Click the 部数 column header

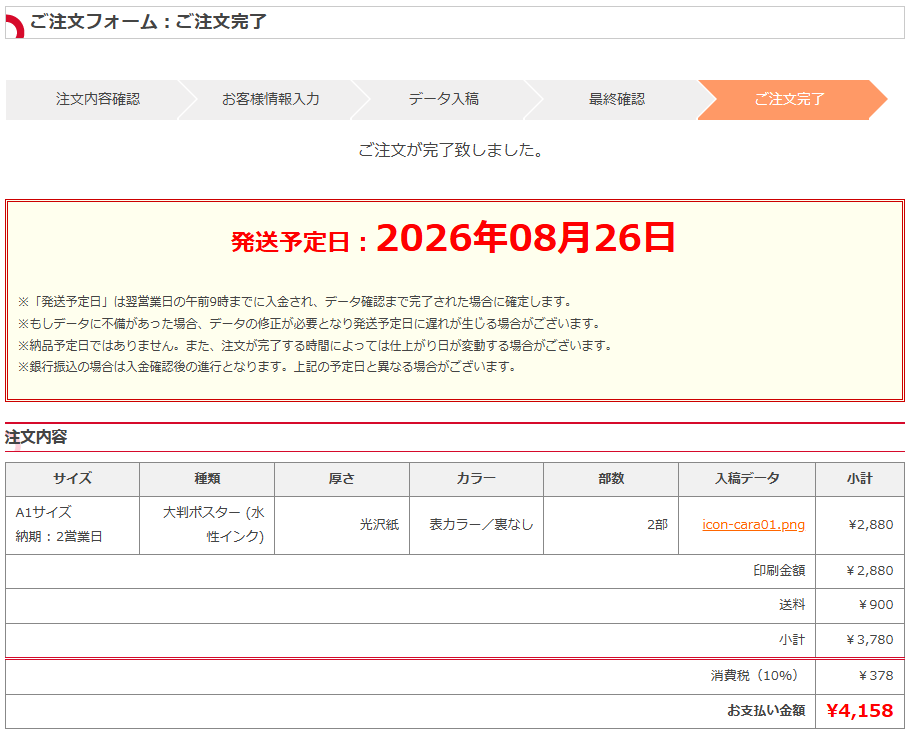611,479
